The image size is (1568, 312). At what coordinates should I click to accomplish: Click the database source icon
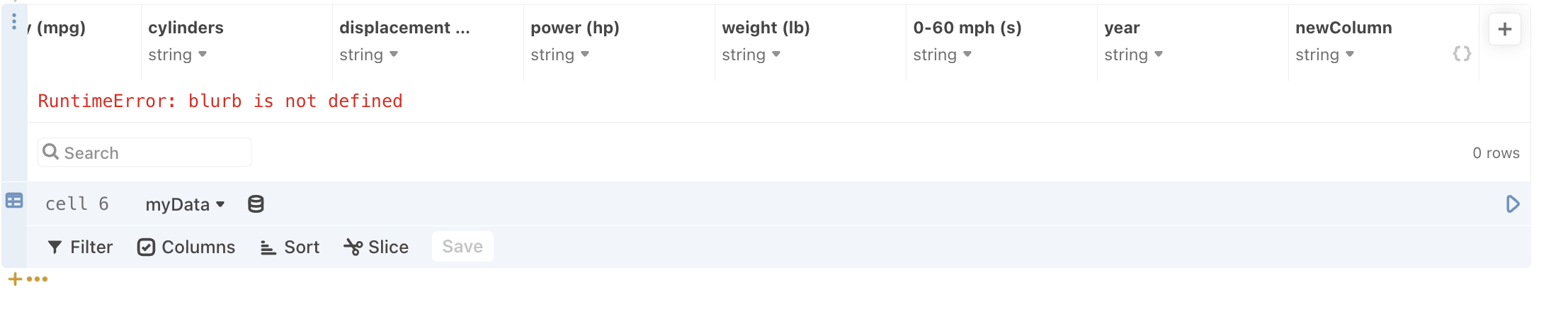click(x=256, y=204)
